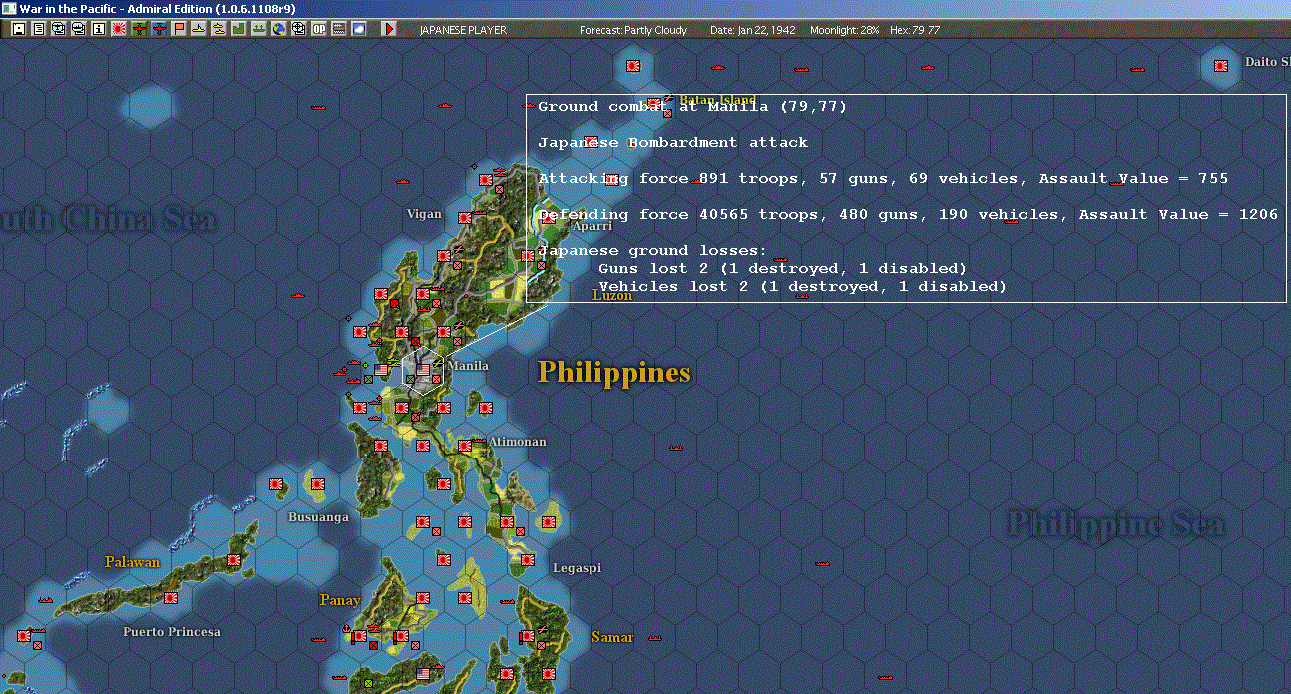
Task: Click the Luzon island label
Action: pos(612,296)
